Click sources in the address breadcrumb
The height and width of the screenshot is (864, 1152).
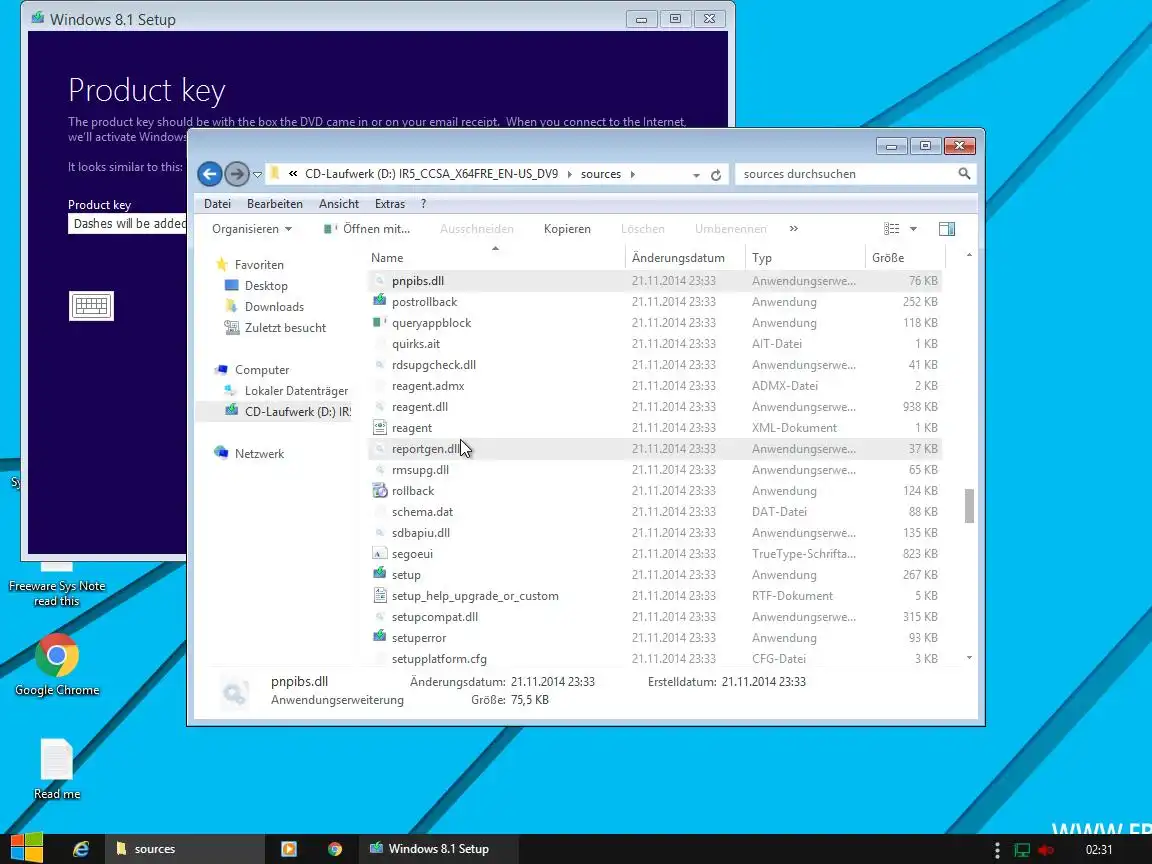[x=600, y=174]
